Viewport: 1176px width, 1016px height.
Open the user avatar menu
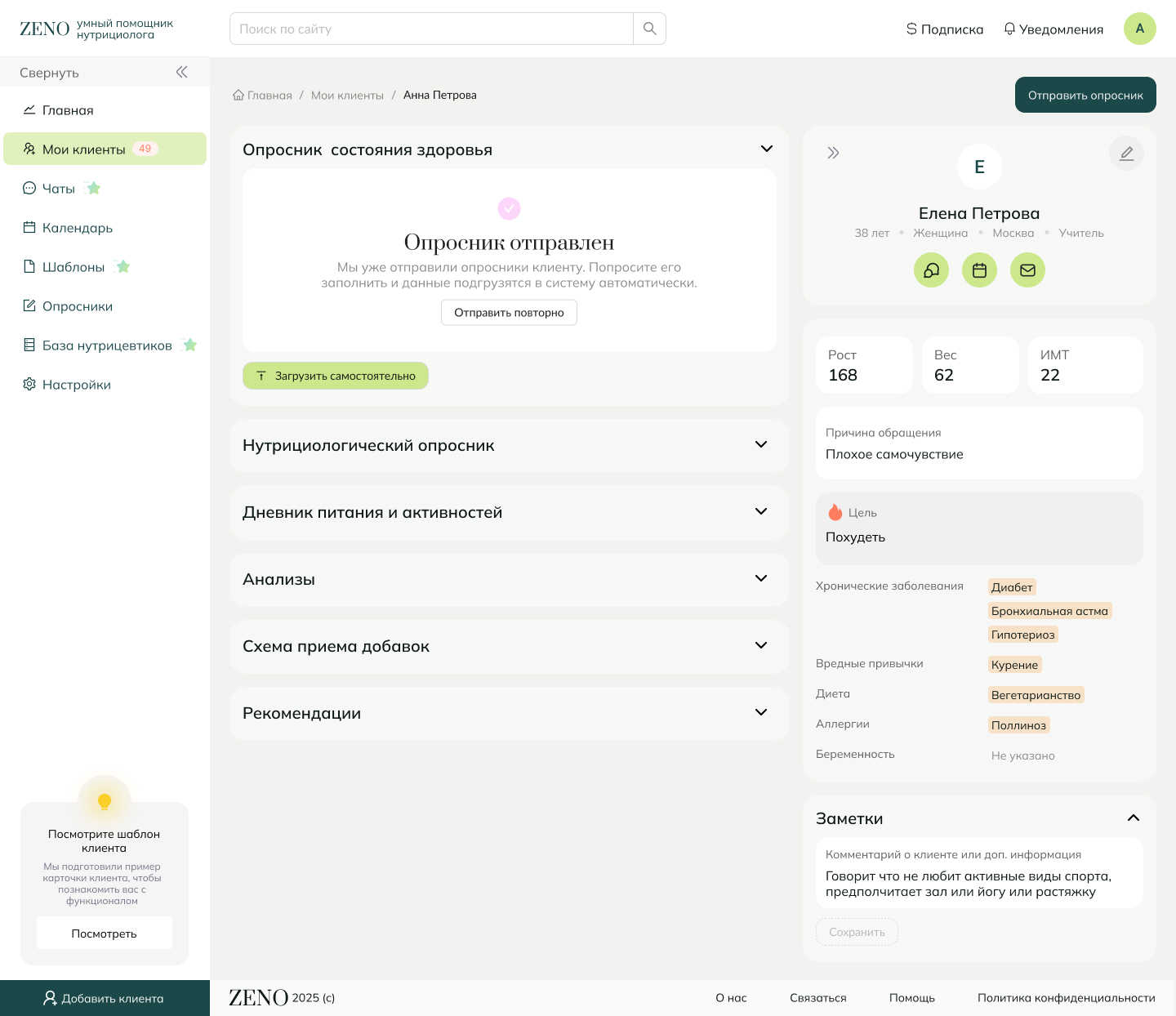pyautogui.click(x=1140, y=29)
